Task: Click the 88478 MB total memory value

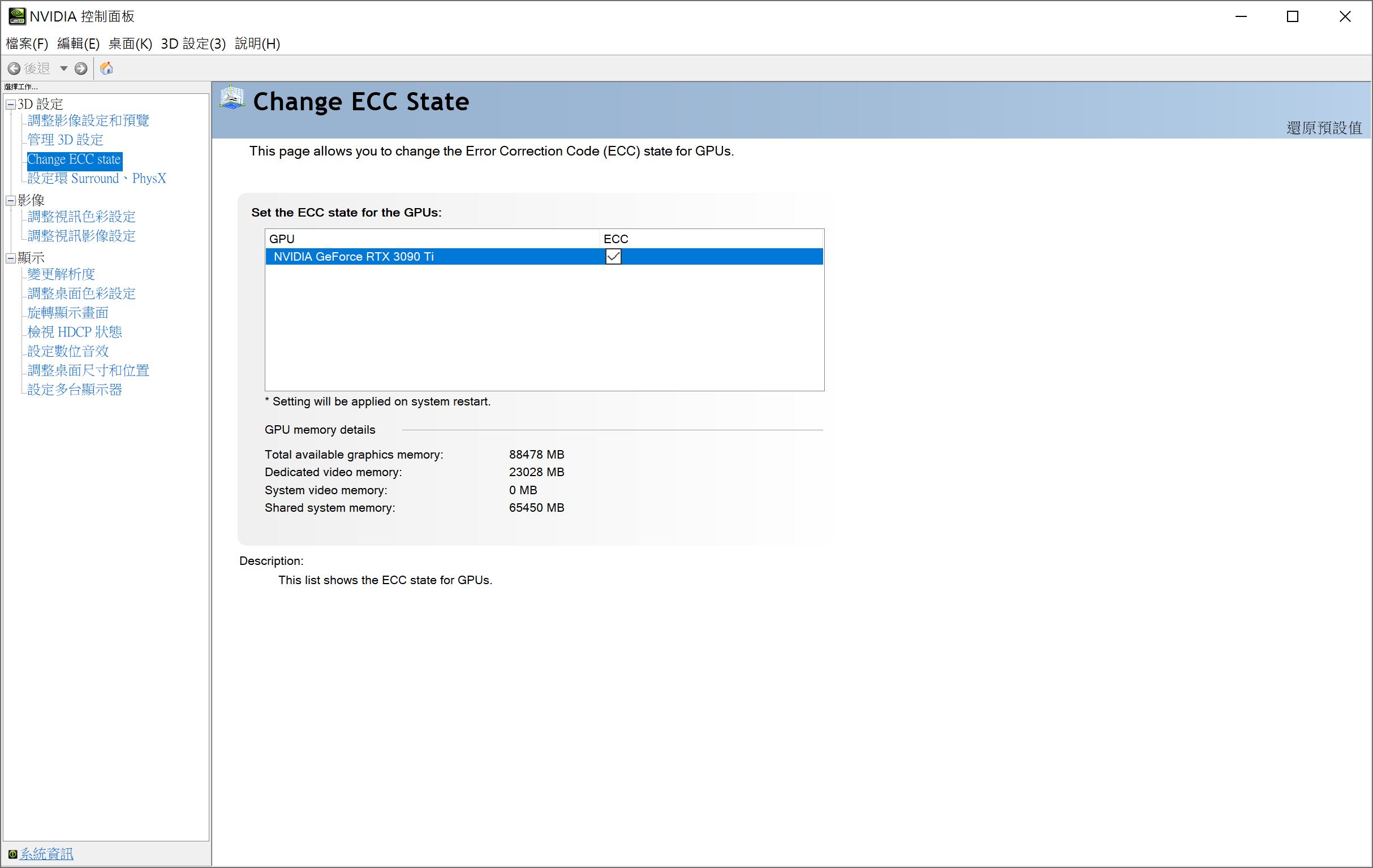Action: pos(536,455)
